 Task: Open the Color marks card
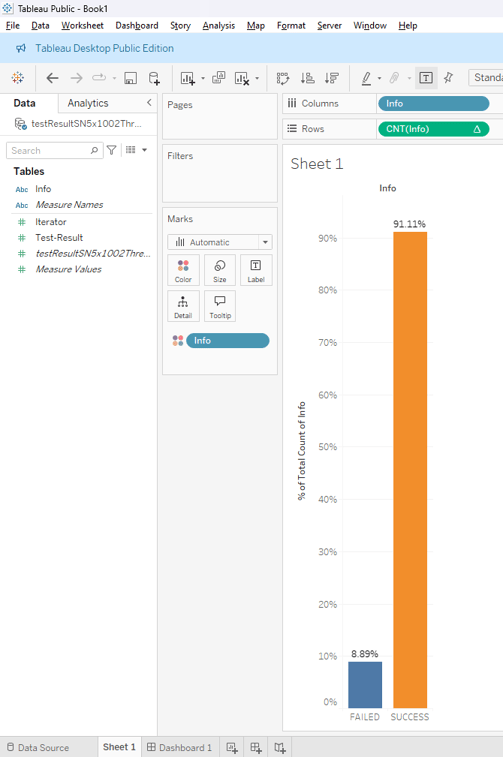183,270
